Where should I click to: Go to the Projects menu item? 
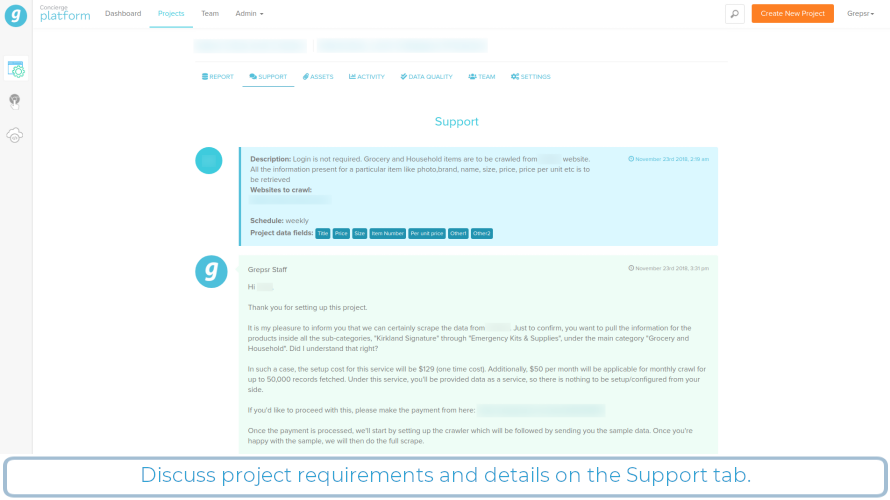(171, 14)
